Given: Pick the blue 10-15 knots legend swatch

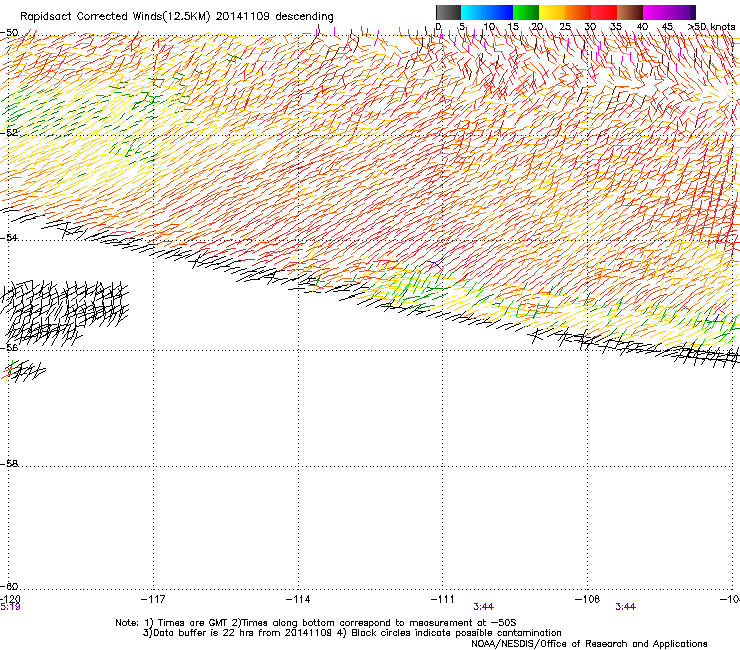Looking at the screenshot, I should click(x=500, y=12).
